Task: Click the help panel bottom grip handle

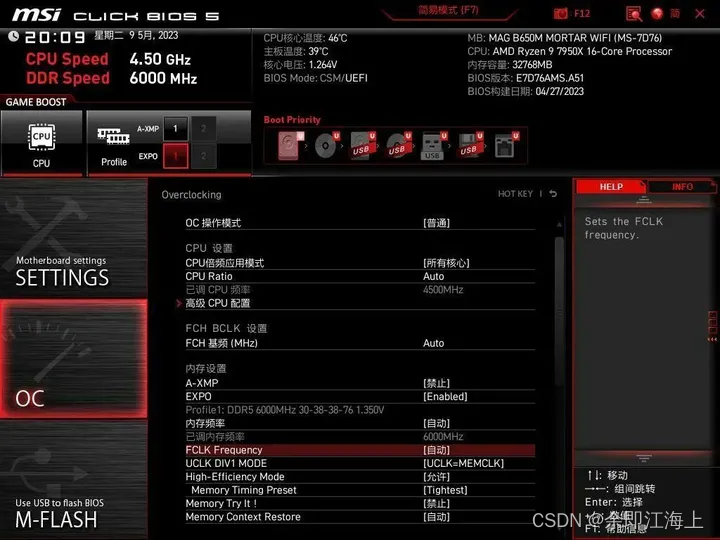Action: 644,458
